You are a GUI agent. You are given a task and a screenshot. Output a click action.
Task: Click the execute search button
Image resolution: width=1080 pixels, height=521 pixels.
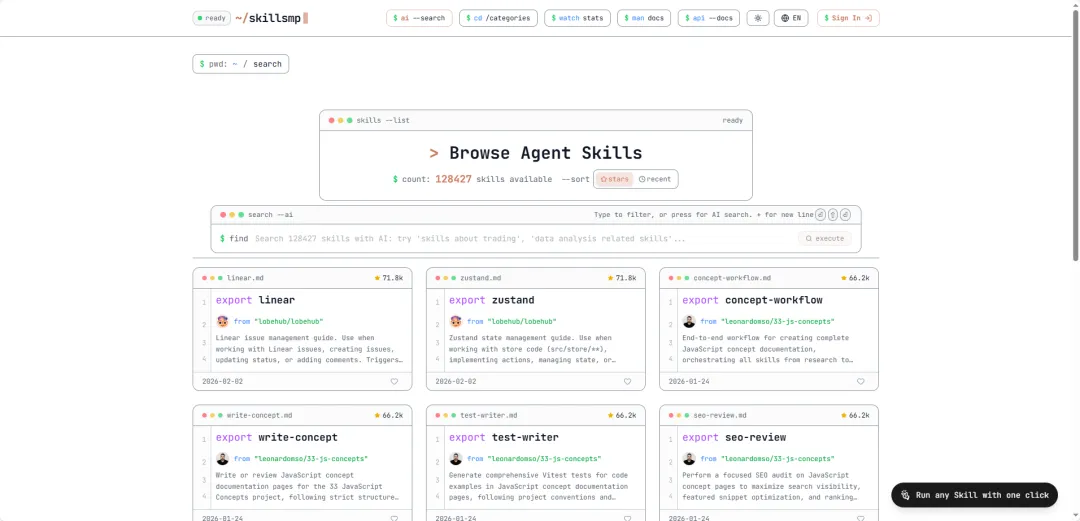(824, 238)
